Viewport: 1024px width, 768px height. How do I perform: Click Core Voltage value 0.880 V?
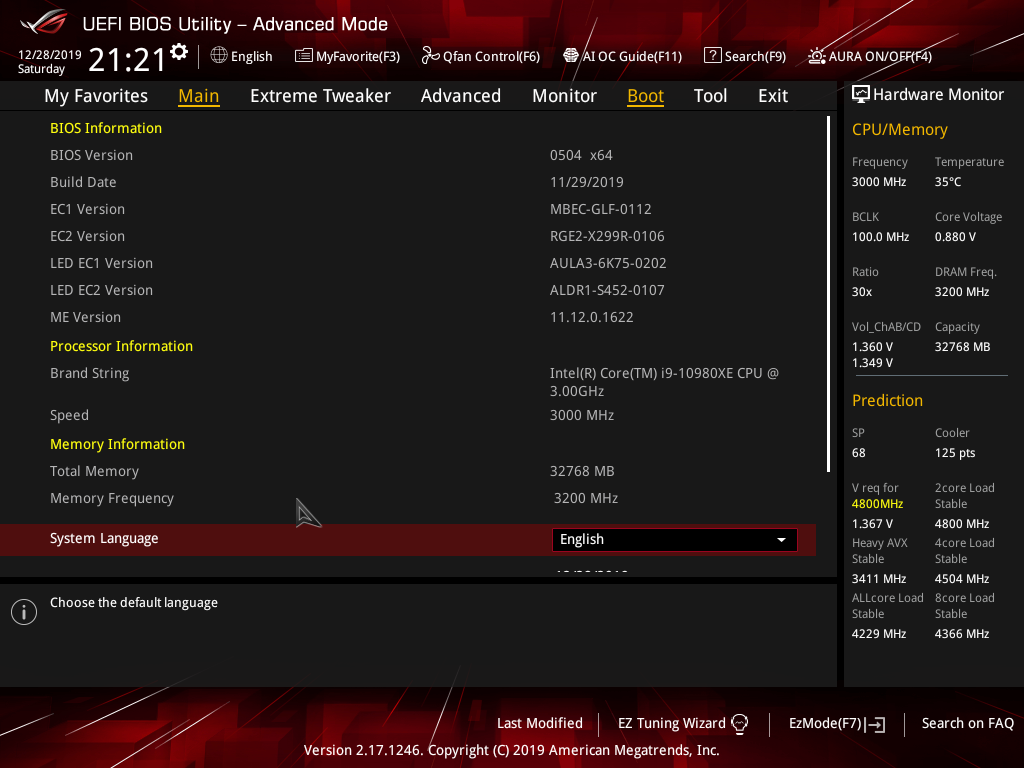point(955,237)
